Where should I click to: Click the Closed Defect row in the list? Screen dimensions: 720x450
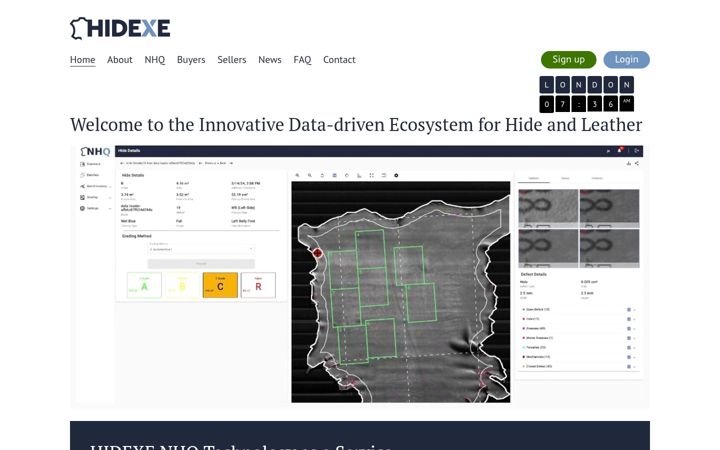(x=580, y=366)
